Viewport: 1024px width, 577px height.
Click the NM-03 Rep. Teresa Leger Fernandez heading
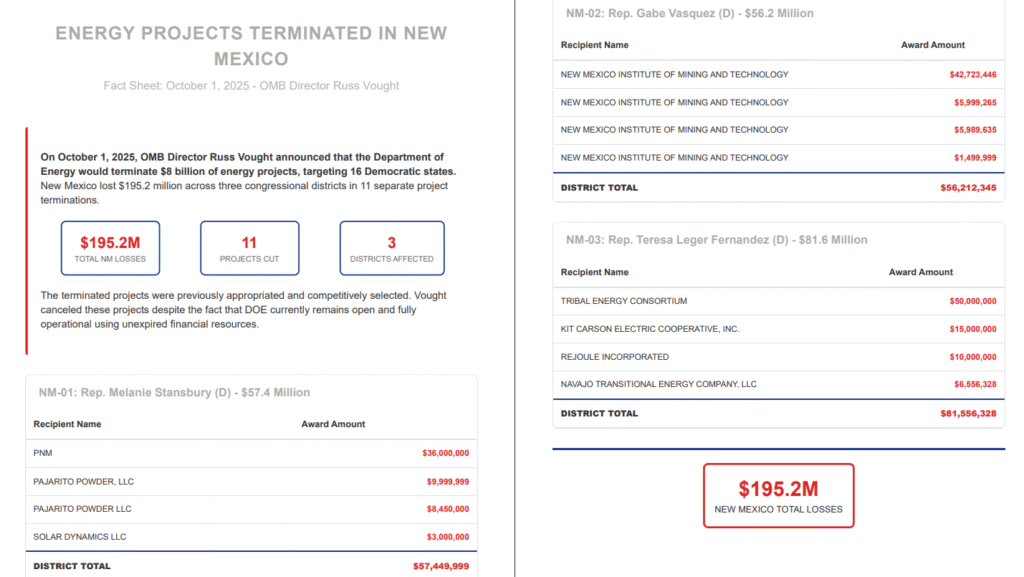pyautogui.click(x=716, y=240)
